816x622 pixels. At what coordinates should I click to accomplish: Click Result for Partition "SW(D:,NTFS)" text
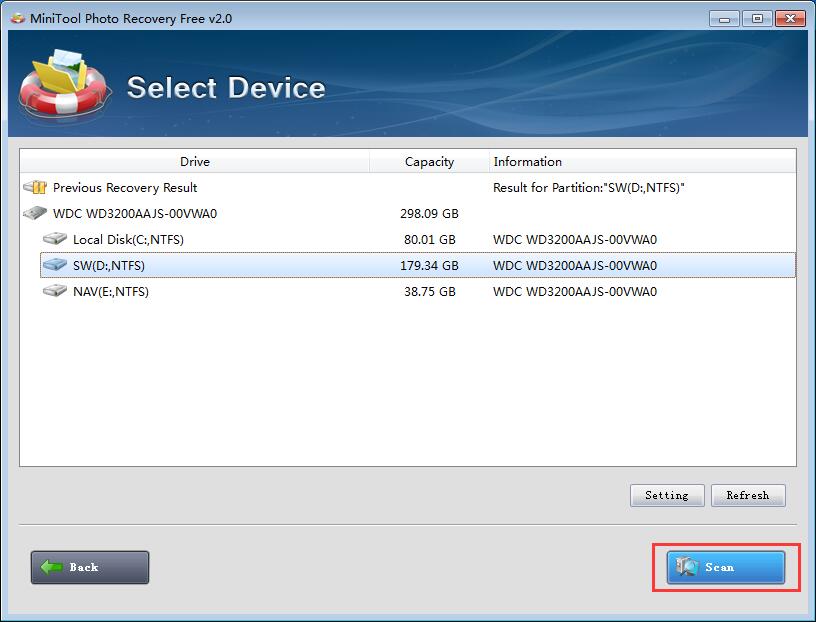pyautogui.click(x=589, y=187)
